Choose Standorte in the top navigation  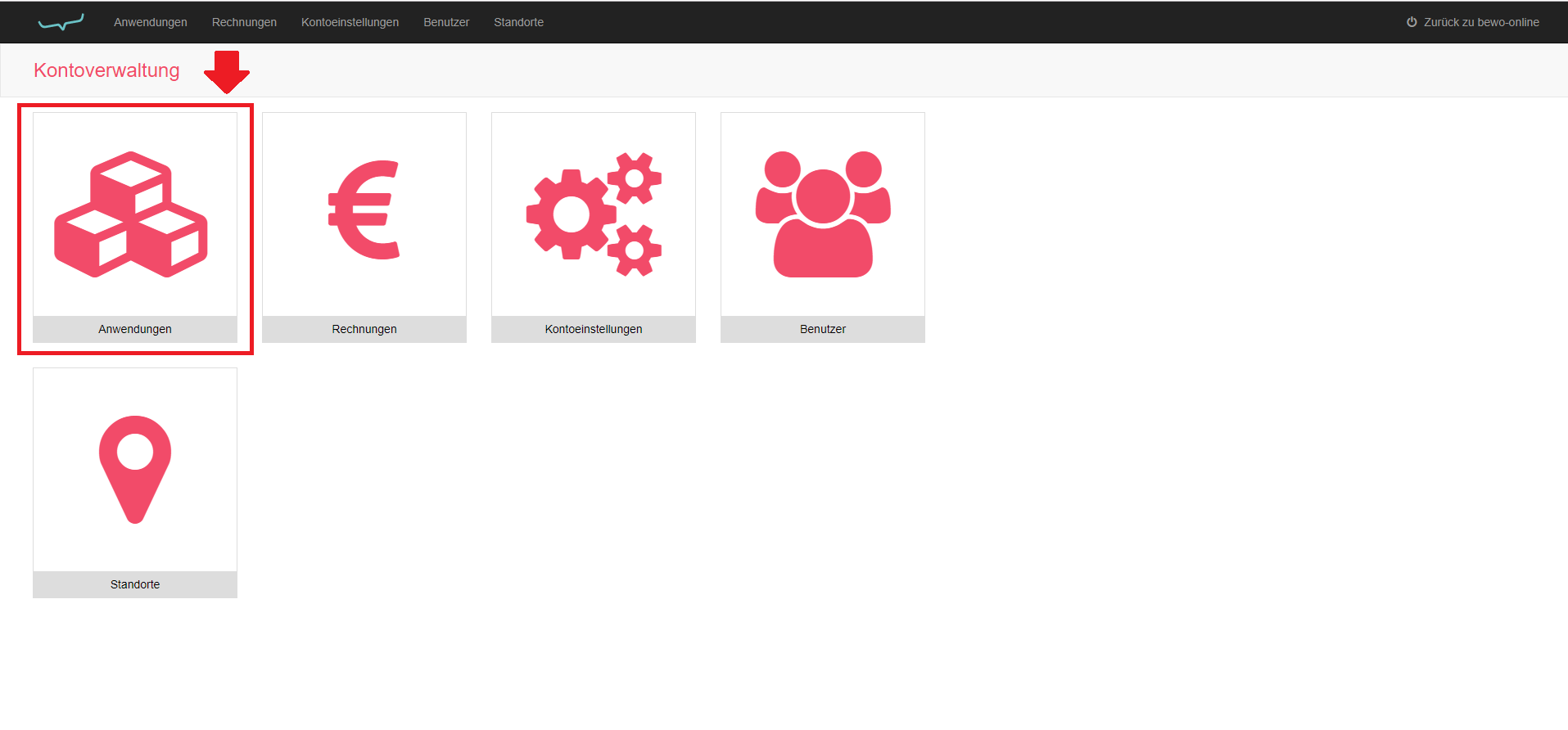tap(518, 22)
